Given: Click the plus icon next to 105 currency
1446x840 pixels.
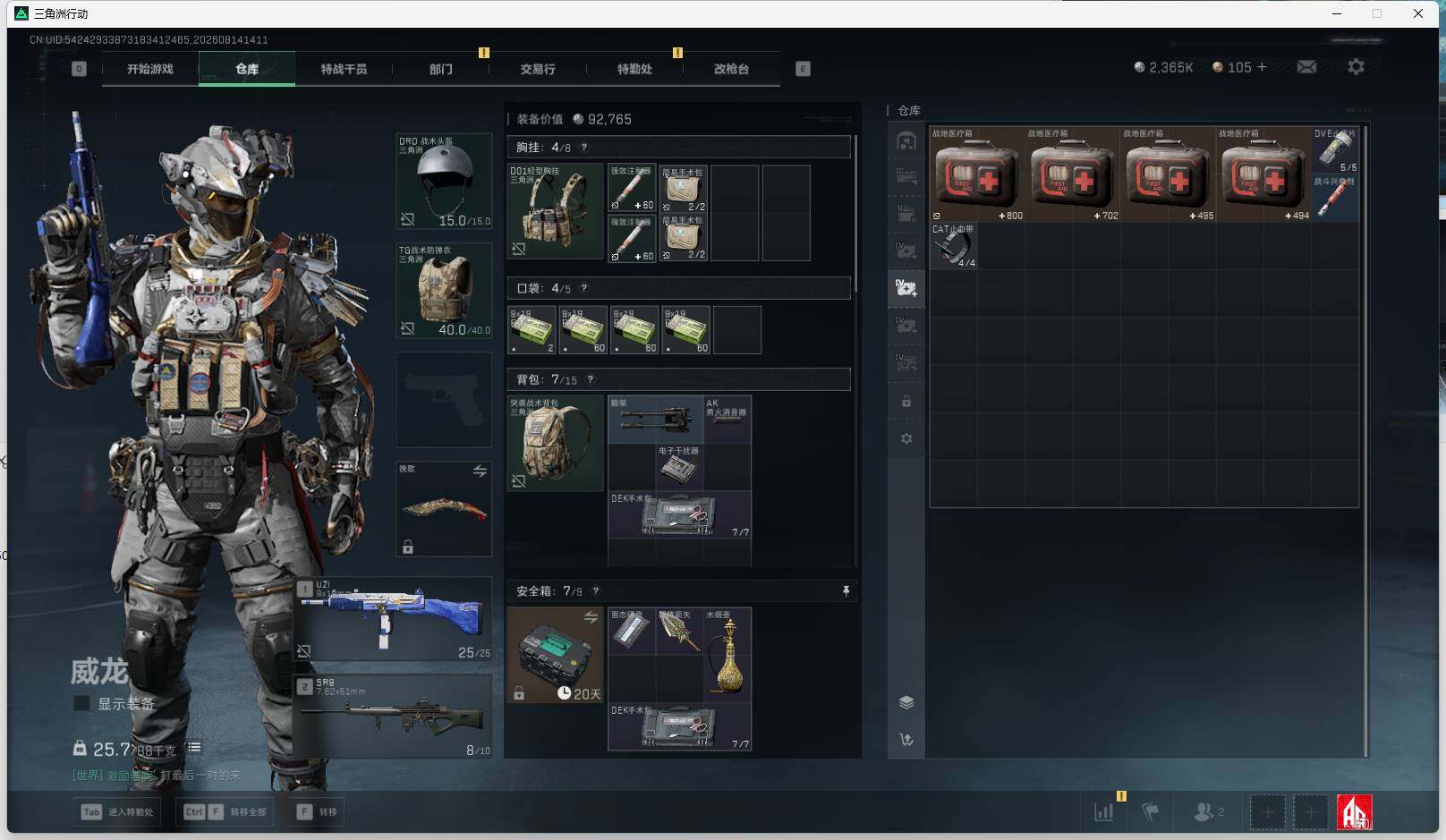Looking at the screenshot, I should coord(1262,67).
